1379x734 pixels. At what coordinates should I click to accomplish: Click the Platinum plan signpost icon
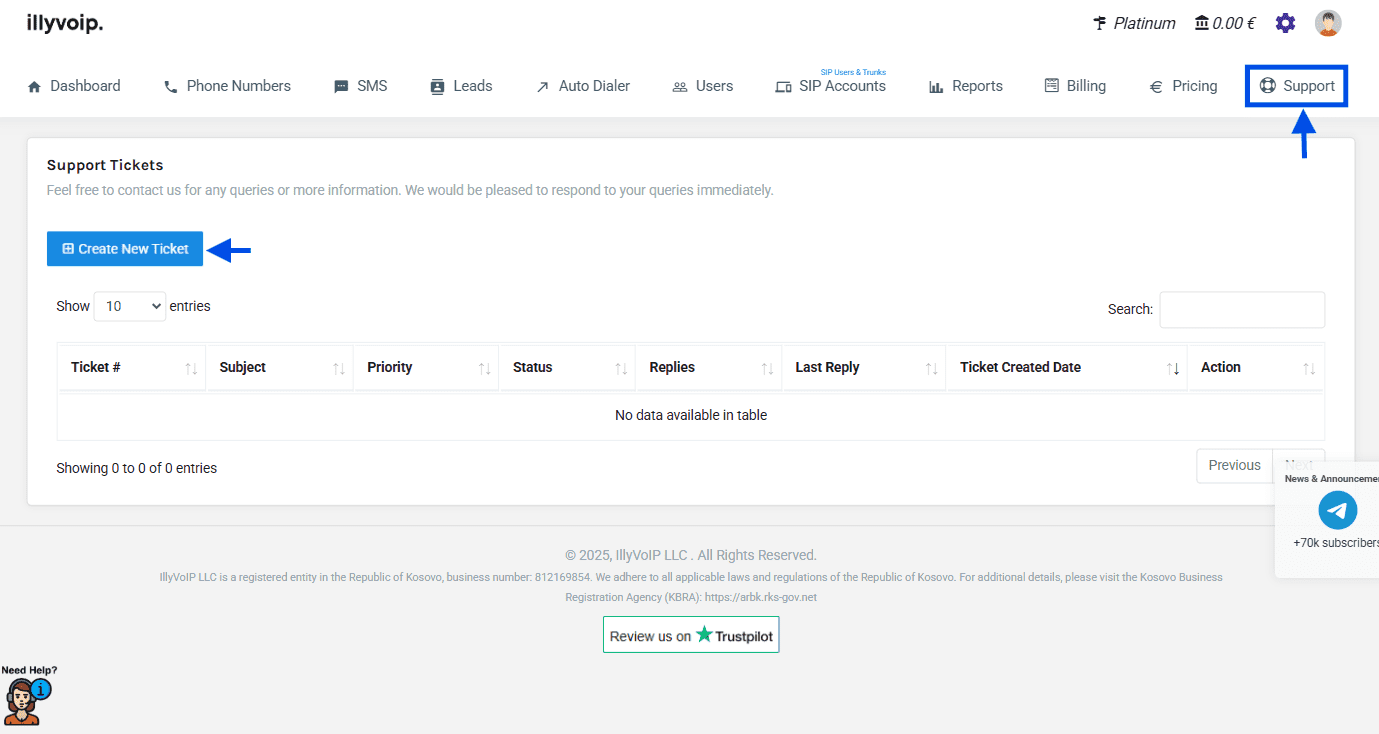pyautogui.click(x=1100, y=23)
